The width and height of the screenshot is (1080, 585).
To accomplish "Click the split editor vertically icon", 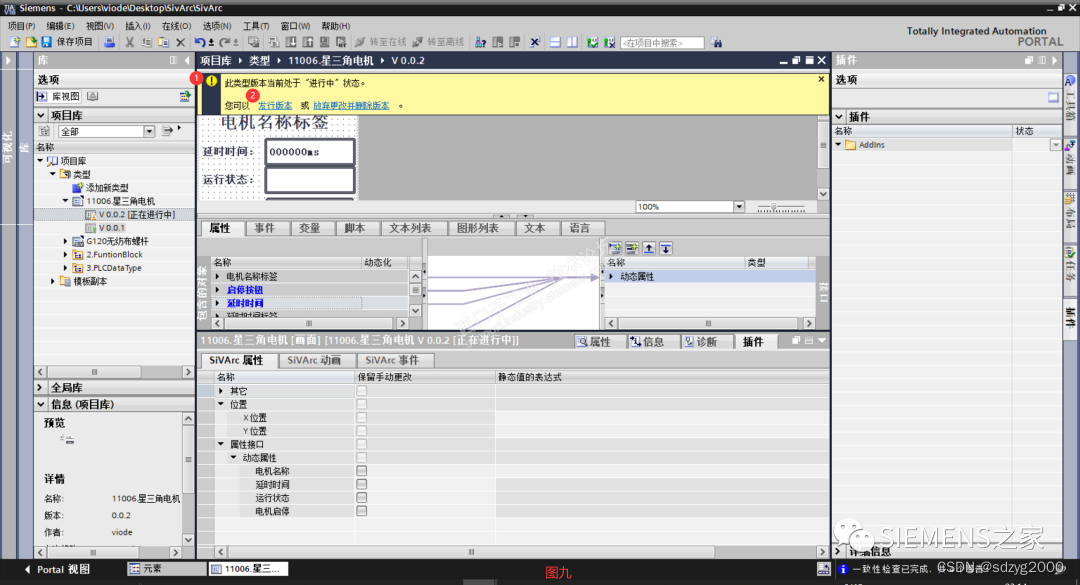I will click(x=572, y=42).
